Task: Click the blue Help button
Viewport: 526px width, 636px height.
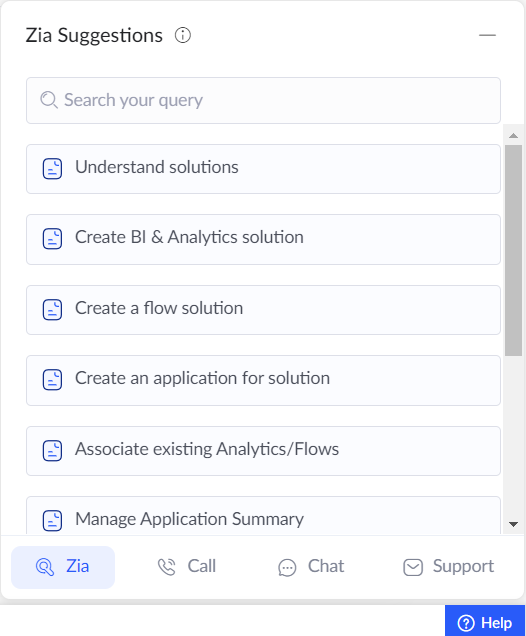Action: pyautogui.click(x=485, y=621)
